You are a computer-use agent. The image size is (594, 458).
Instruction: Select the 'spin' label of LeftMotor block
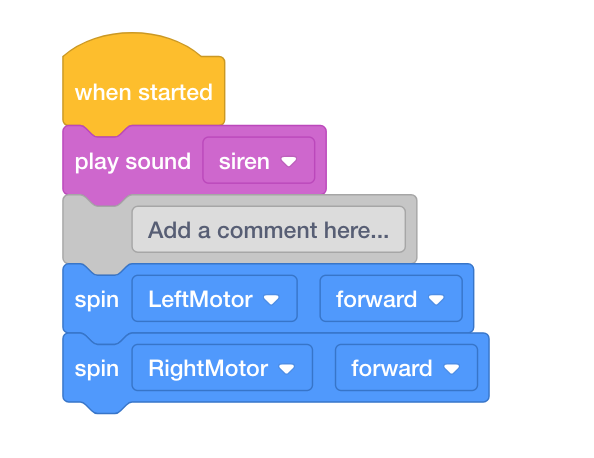97,300
